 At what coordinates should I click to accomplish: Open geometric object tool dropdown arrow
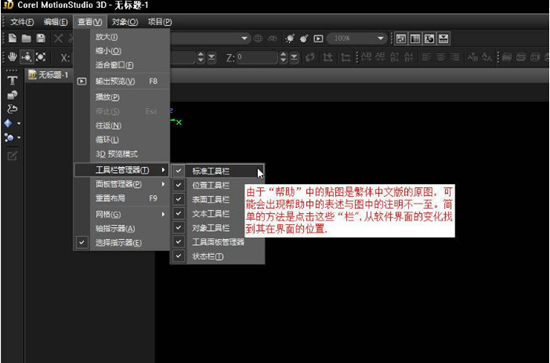pyautogui.click(x=19, y=123)
